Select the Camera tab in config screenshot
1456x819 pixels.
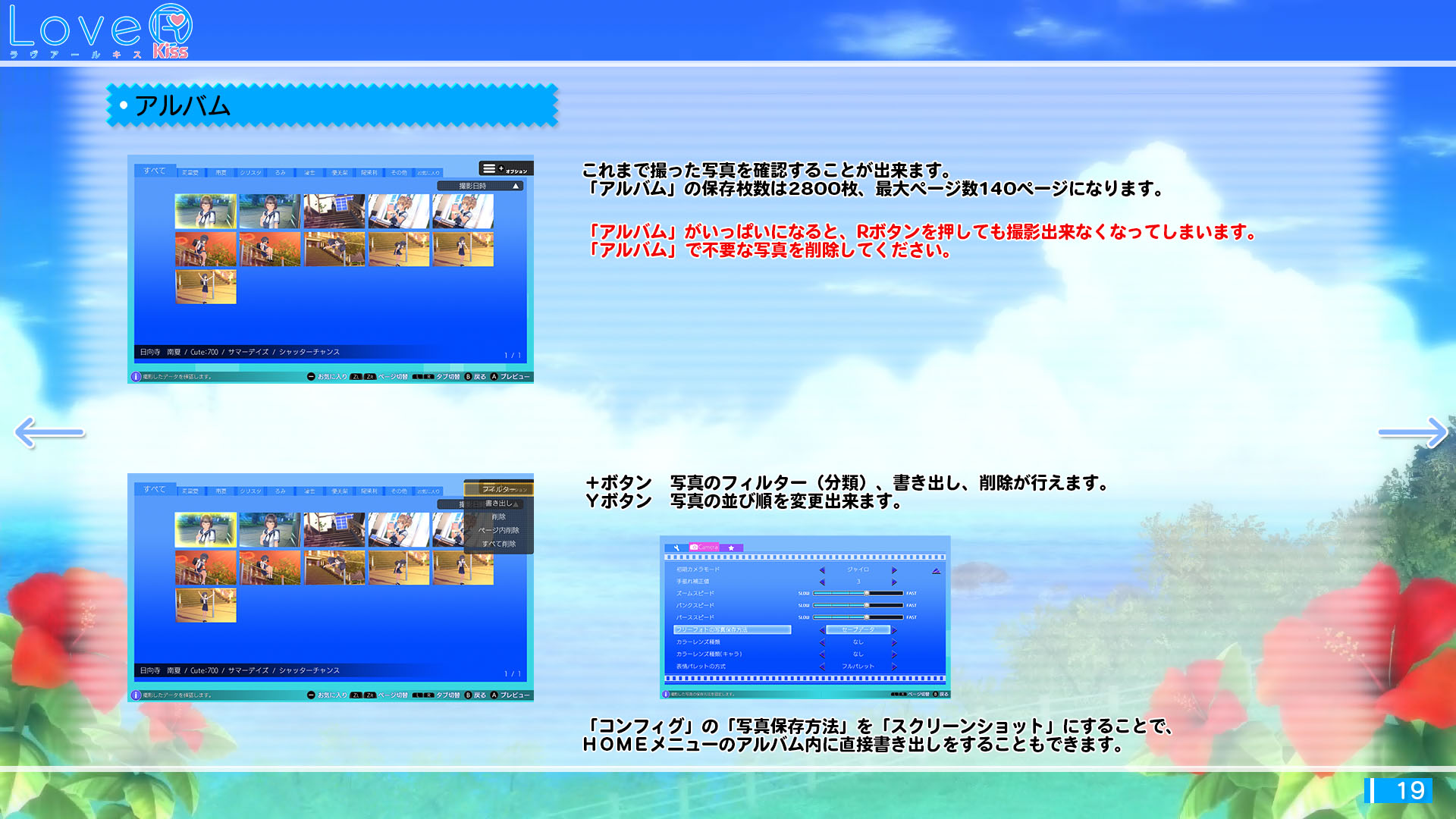pos(704,548)
